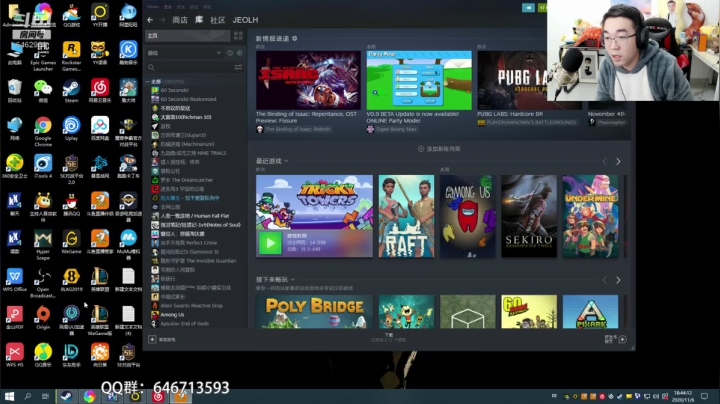
Task: Go back with the Steam back arrow
Action: tap(150, 20)
